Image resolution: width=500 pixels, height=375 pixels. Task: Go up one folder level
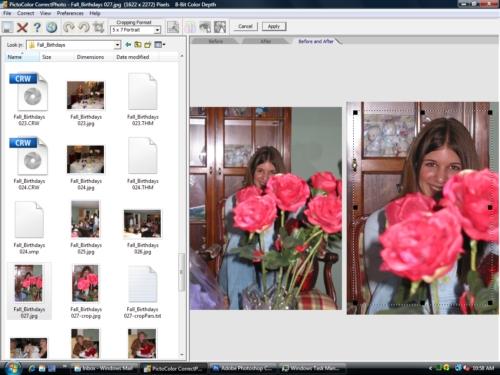pos(138,44)
